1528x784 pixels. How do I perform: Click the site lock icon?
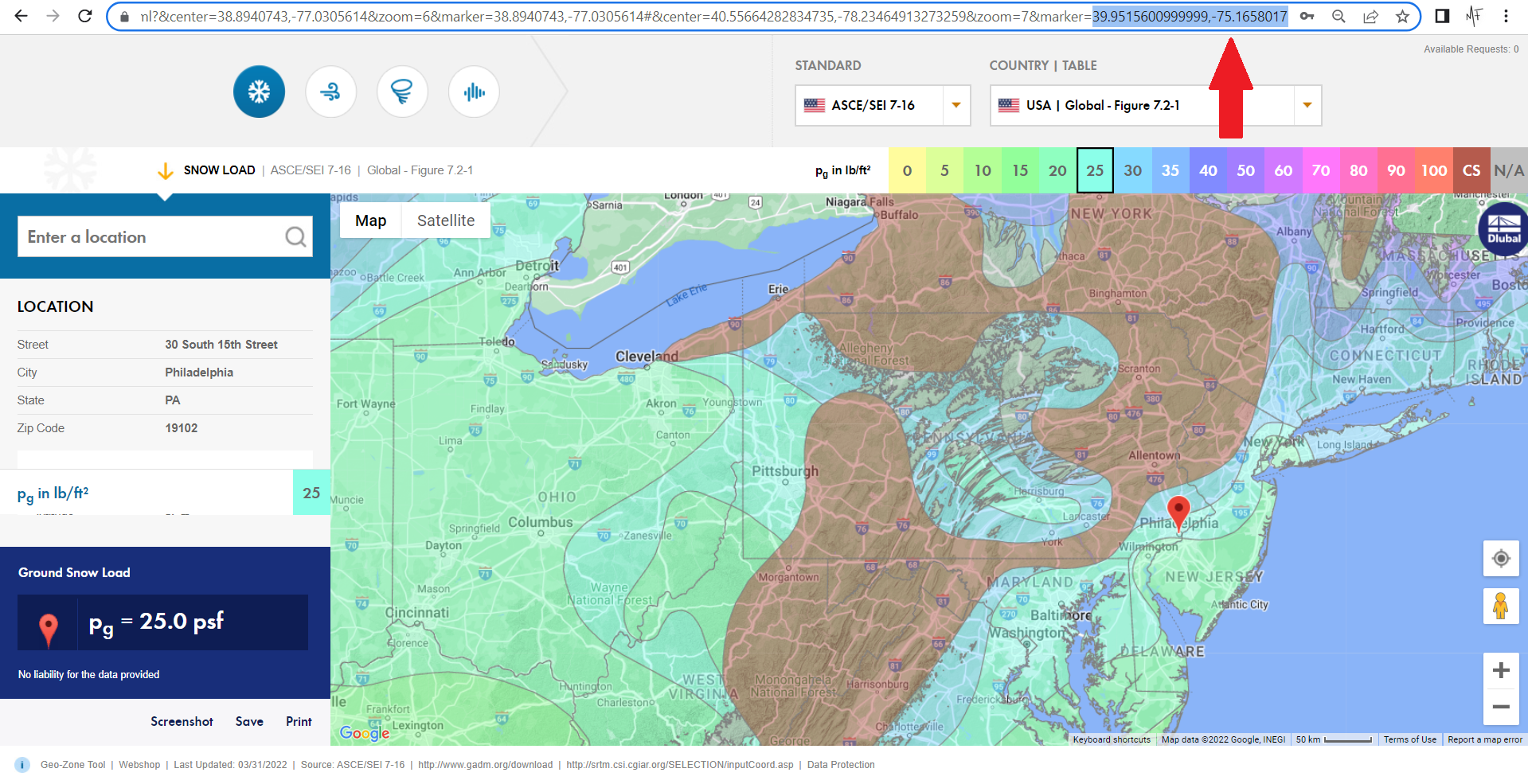point(124,16)
